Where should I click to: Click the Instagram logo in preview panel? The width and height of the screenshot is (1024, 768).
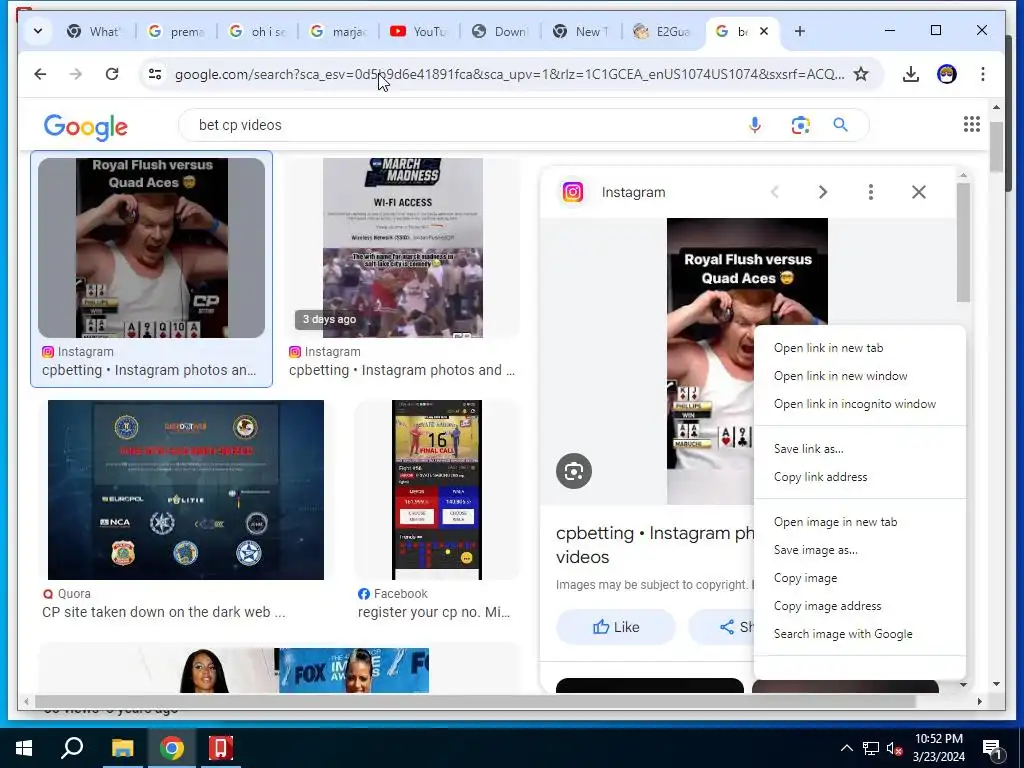[573, 192]
